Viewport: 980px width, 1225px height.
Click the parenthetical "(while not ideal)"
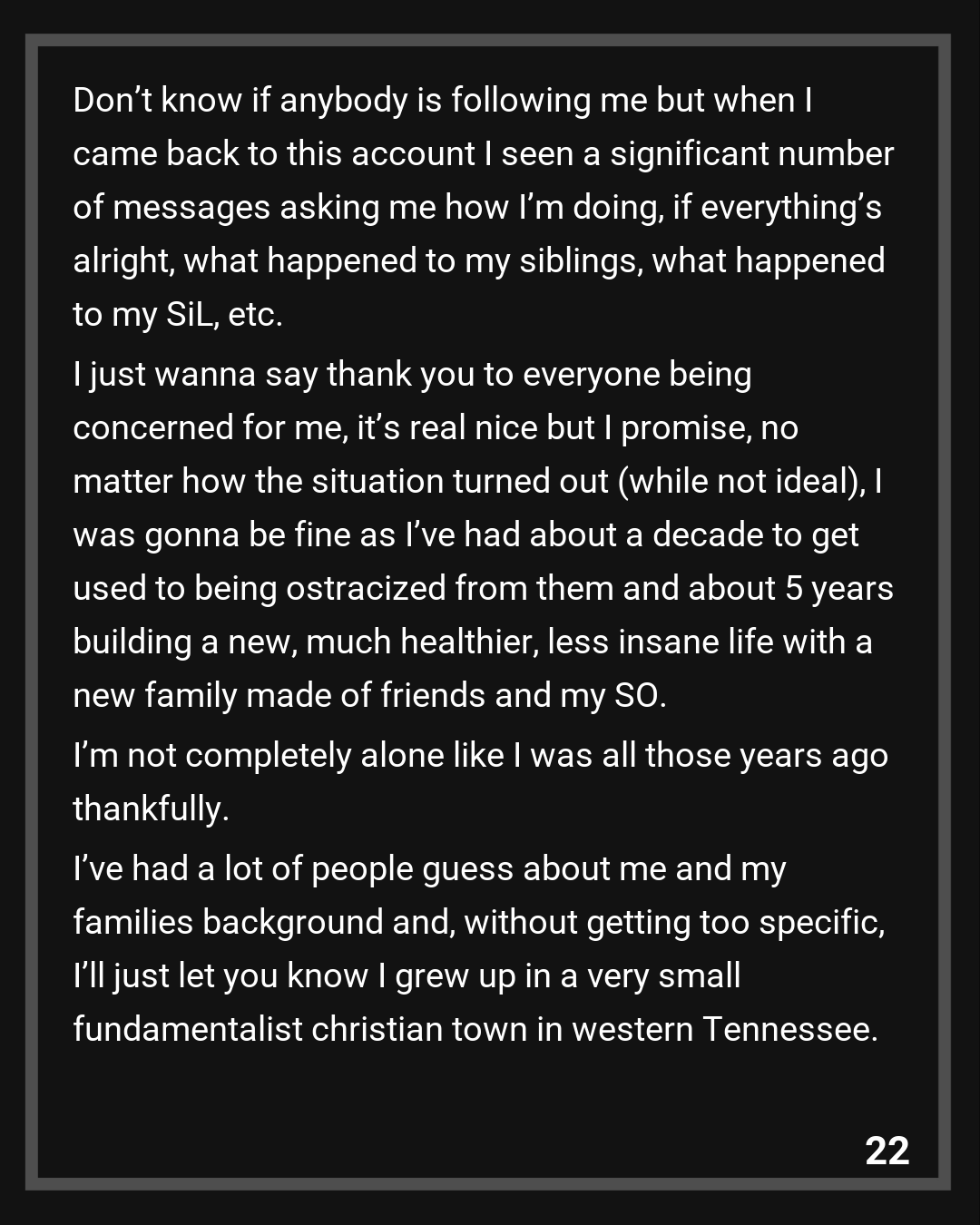click(x=740, y=481)
